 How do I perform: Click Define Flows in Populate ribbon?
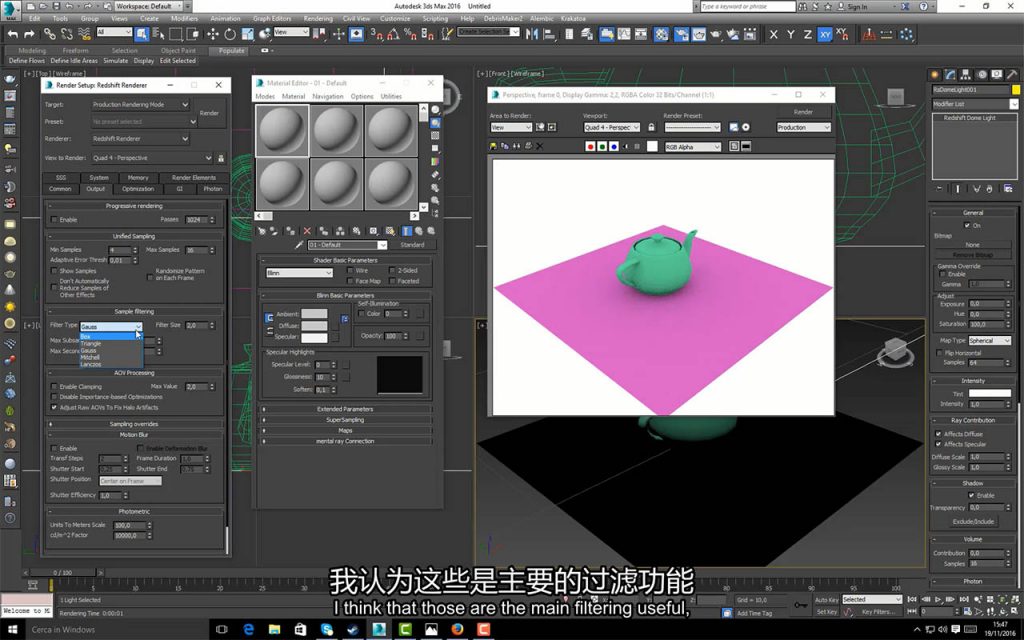[x=27, y=61]
